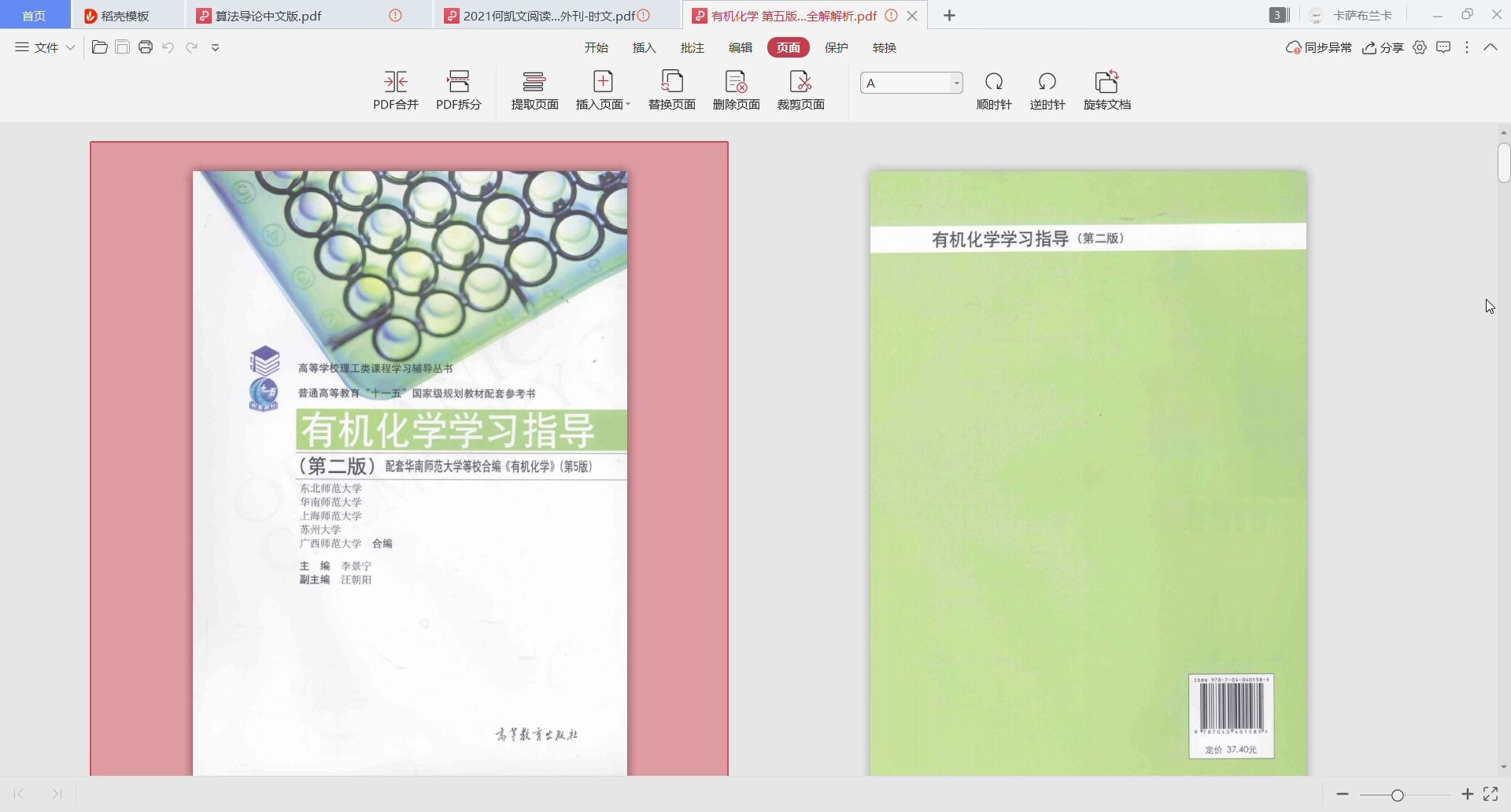Click the zoom slider handle

tap(1398, 795)
